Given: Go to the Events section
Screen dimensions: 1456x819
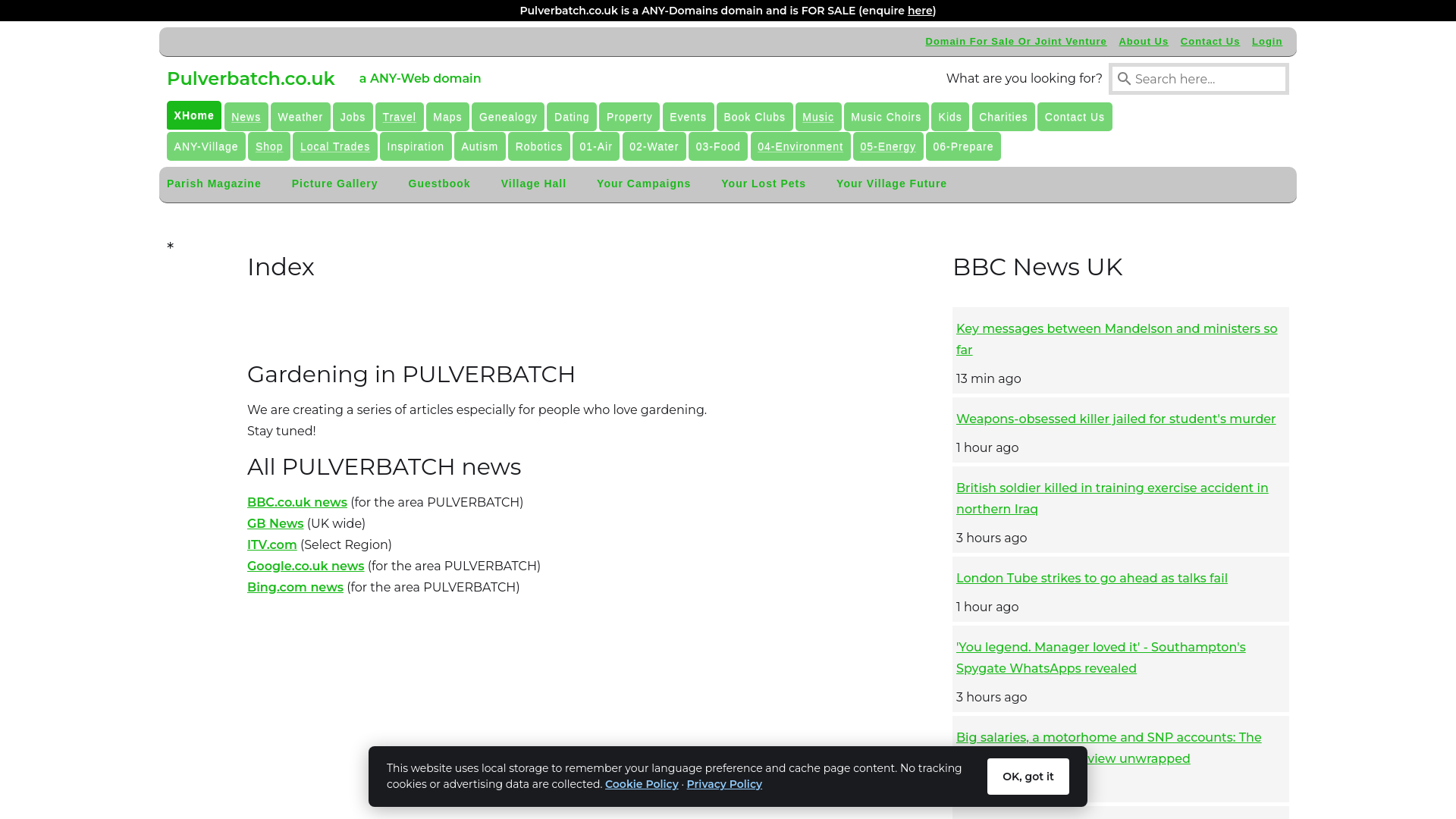Looking at the screenshot, I should pos(688,117).
